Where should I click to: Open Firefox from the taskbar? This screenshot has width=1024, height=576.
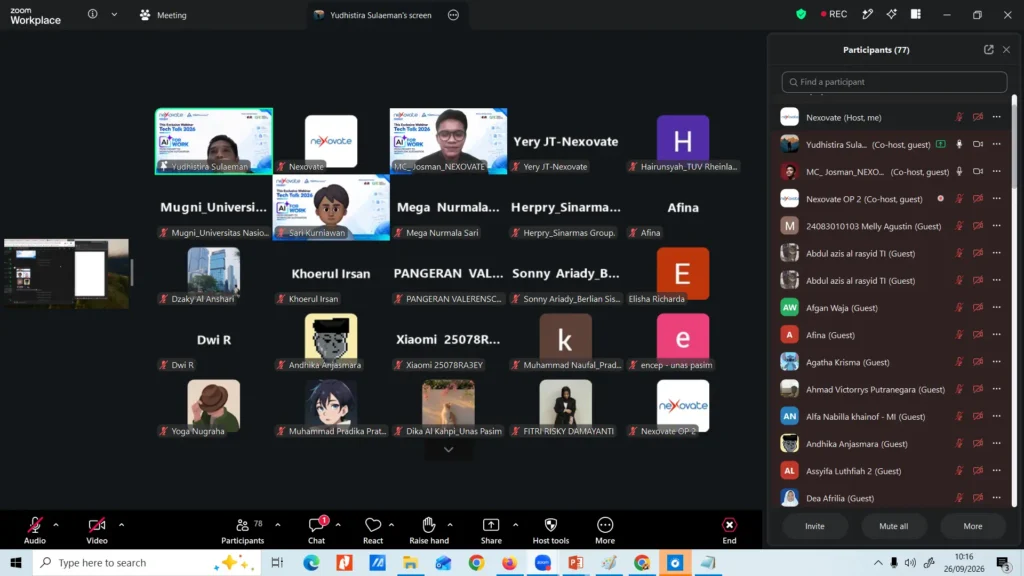tap(509, 562)
